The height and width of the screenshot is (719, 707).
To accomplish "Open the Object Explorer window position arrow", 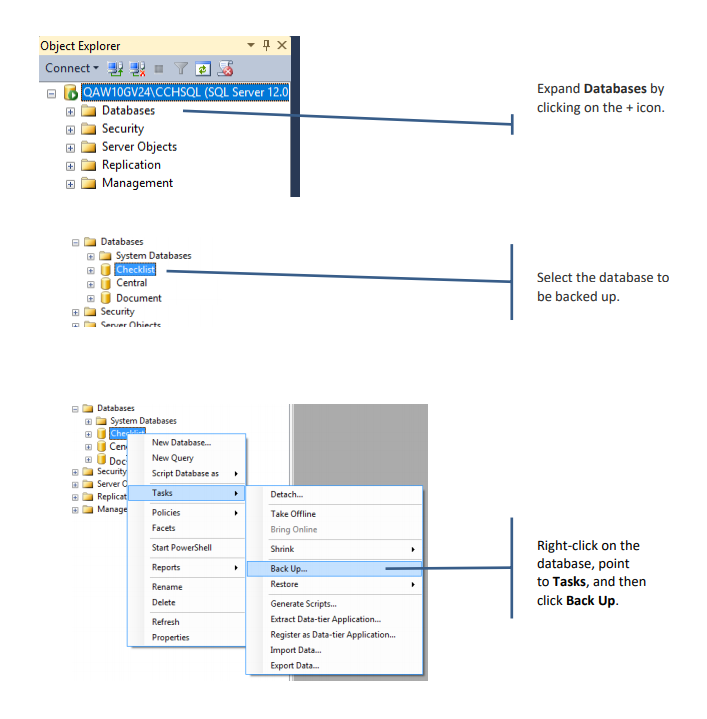I will [x=251, y=45].
